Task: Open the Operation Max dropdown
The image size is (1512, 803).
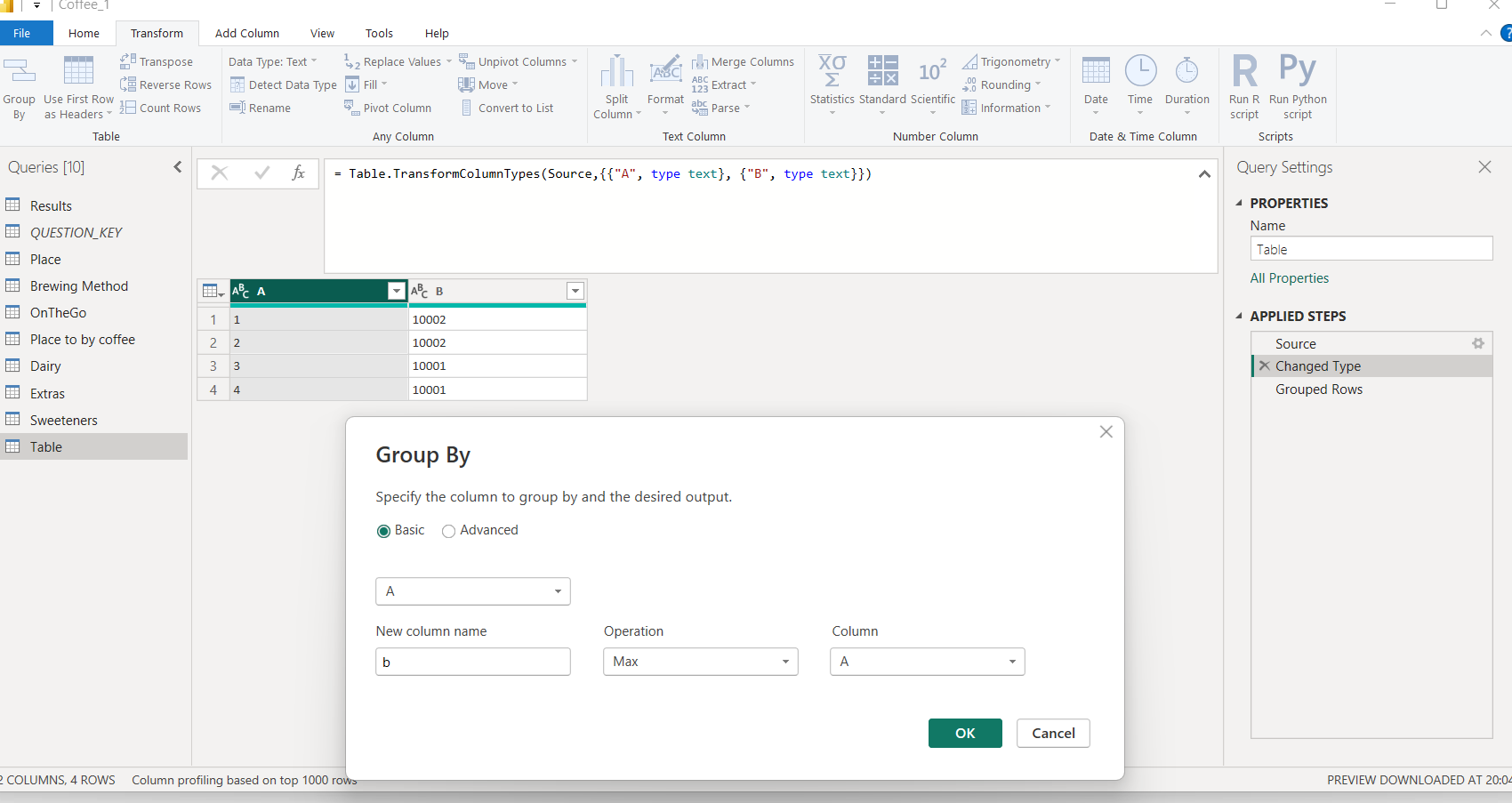Action: (x=701, y=662)
